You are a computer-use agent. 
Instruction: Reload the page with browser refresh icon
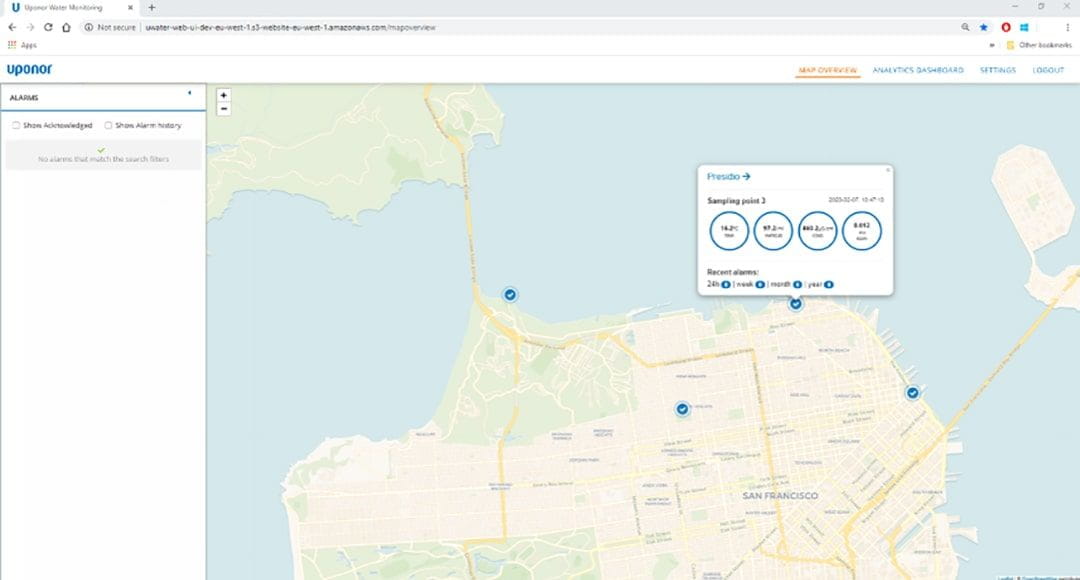[x=47, y=27]
